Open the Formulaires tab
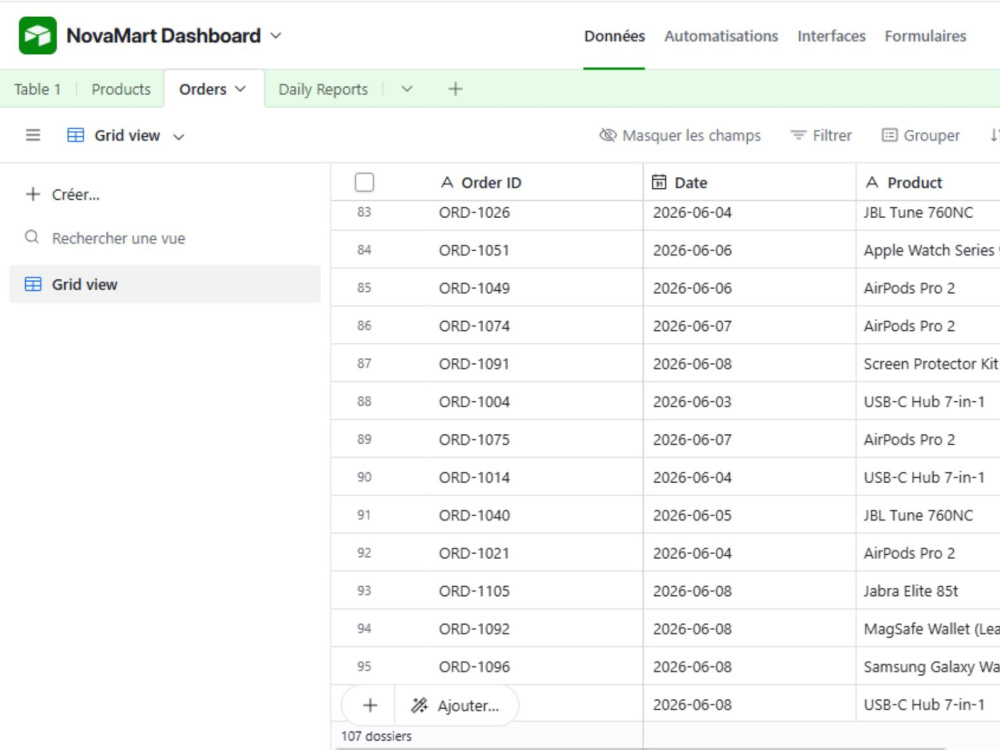This screenshot has height=750, width=1000. point(925,36)
